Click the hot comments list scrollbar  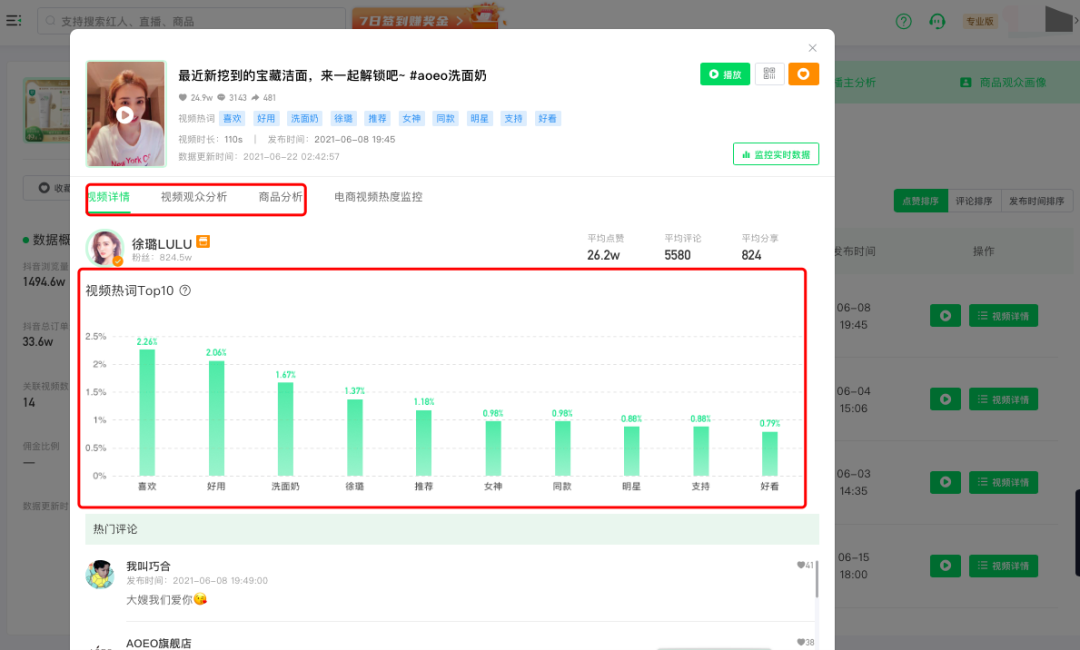(817, 578)
